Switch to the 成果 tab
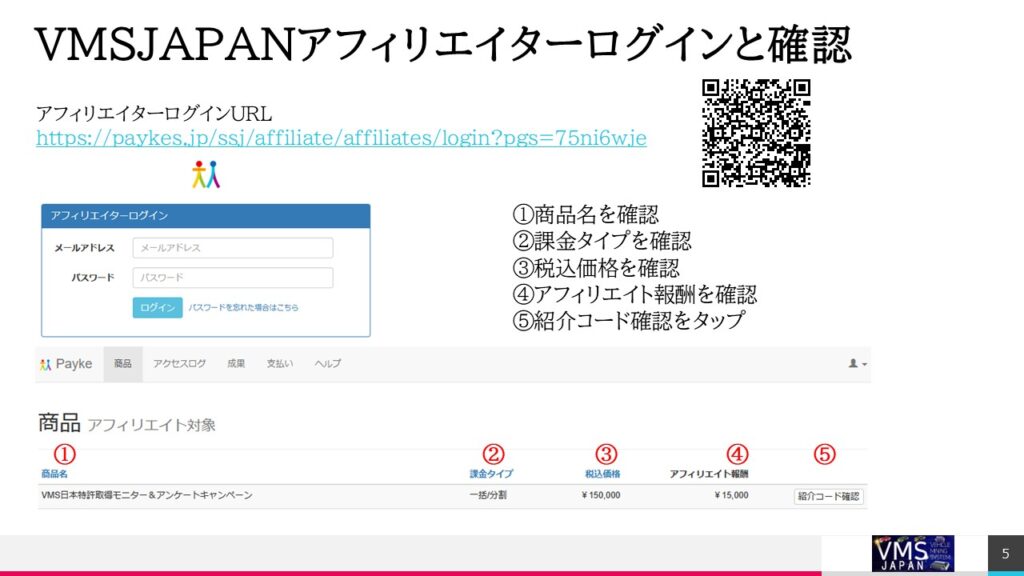Viewport: 1024px width, 576px height. point(236,364)
